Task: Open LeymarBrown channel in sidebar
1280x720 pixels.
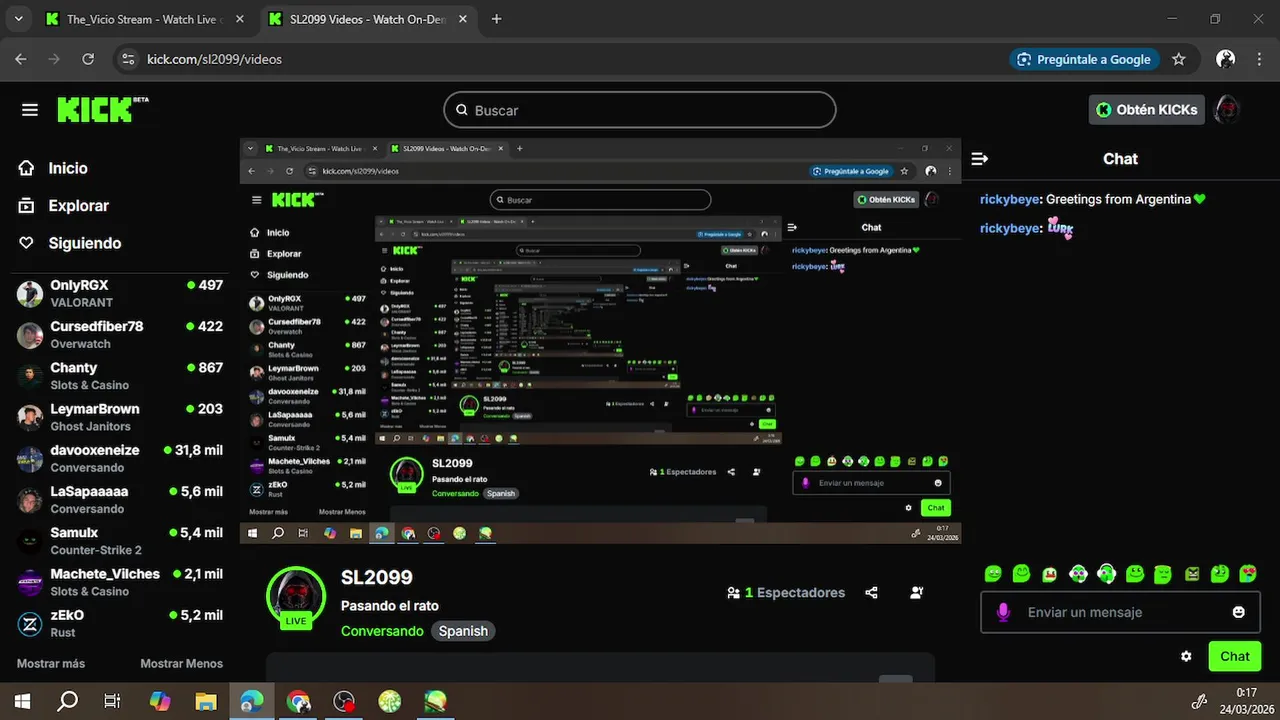Action: (x=120, y=417)
